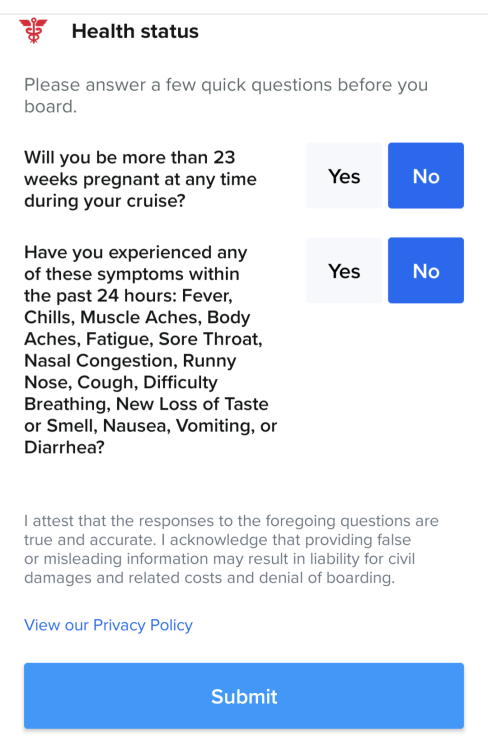This screenshot has width=488, height=750.
Task: Click the symptoms list question text
Action: [151, 350]
